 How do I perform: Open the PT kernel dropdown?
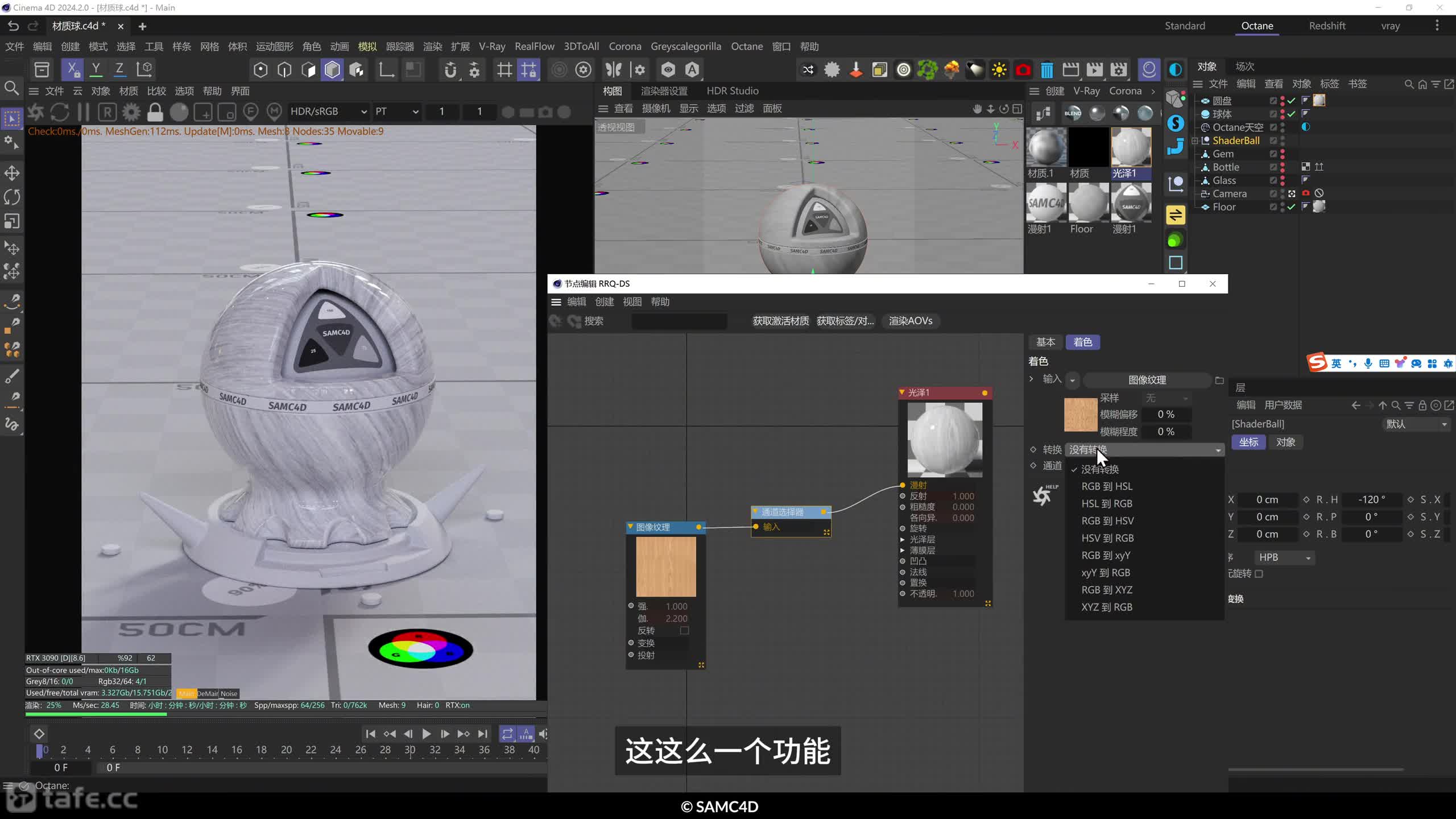pyautogui.click(x=396, y=111)
